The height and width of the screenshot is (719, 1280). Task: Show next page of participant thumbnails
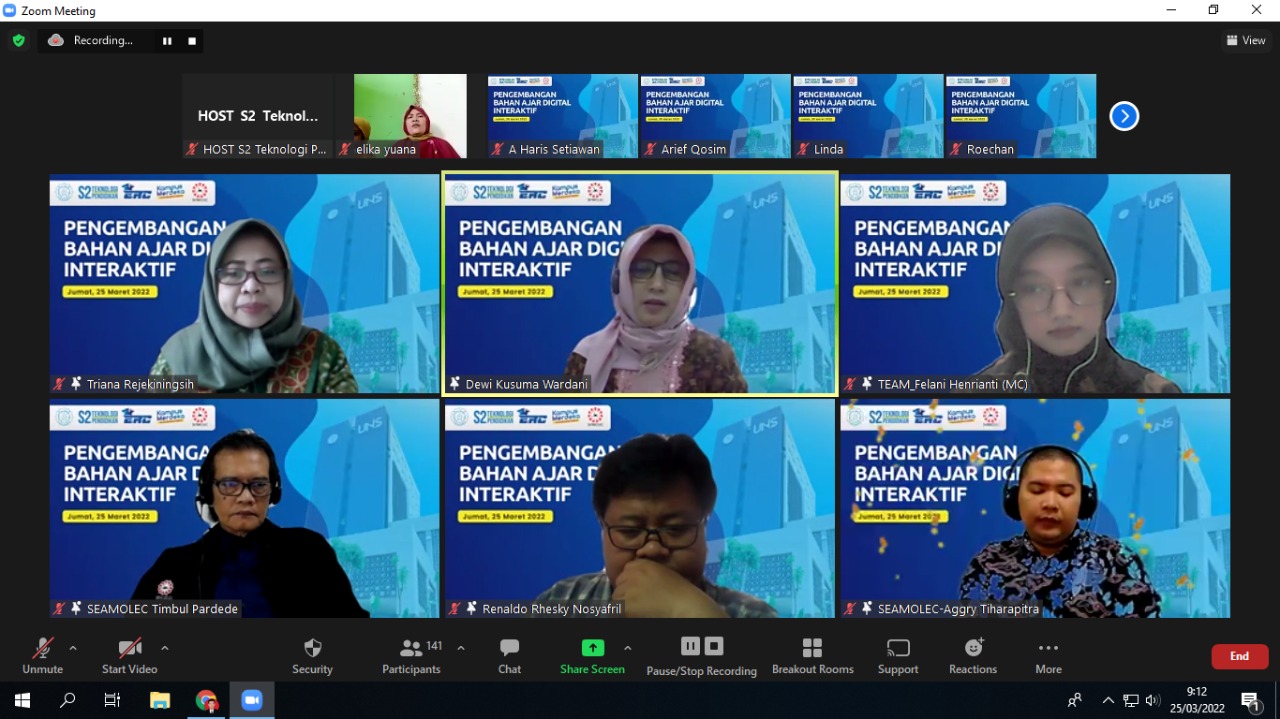pos(1124,116)
